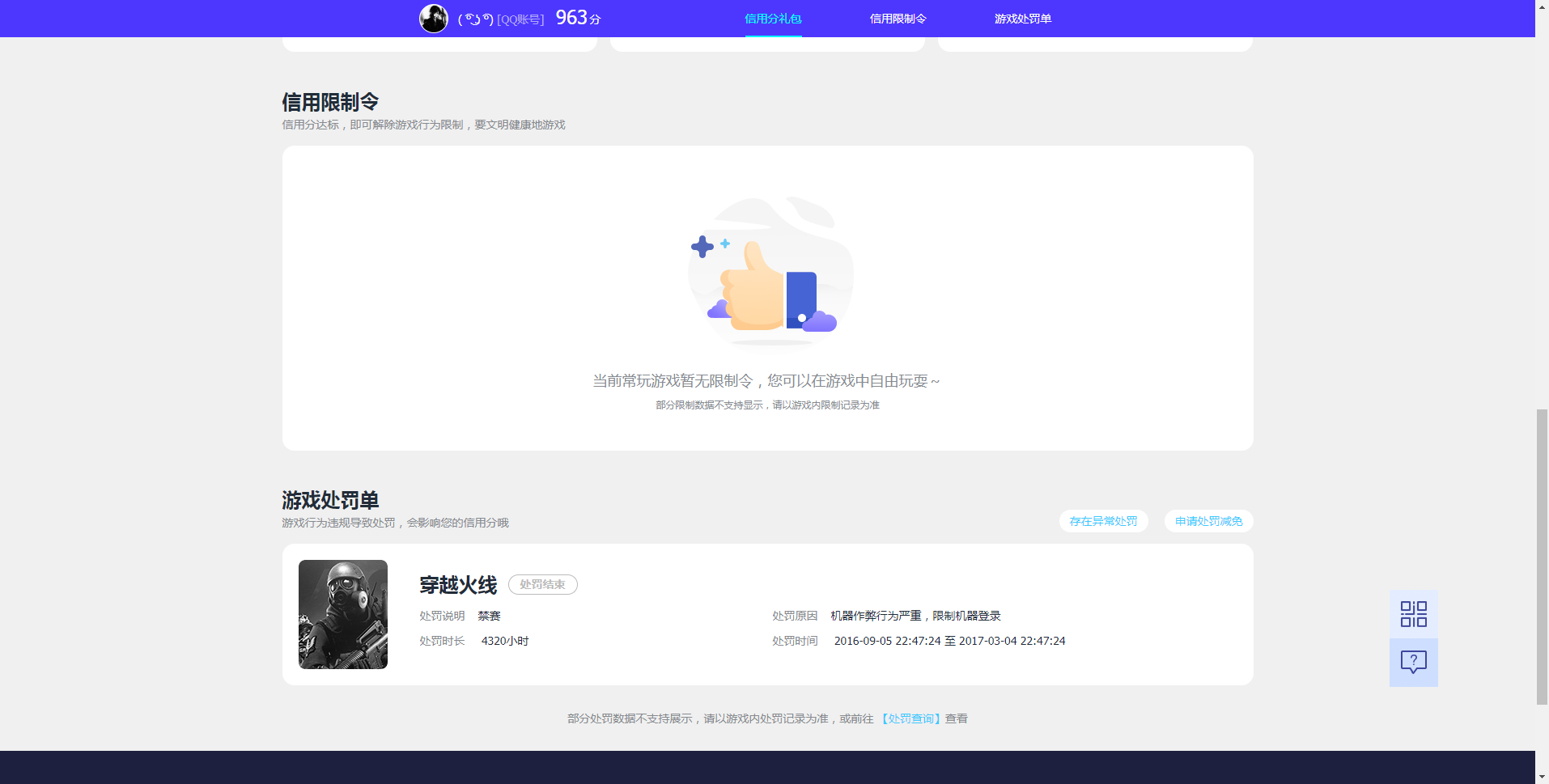This screenshot has height=784, width=1549.
Task: Click the 穿越火线 game title
Action: click(x=458, y=585)
